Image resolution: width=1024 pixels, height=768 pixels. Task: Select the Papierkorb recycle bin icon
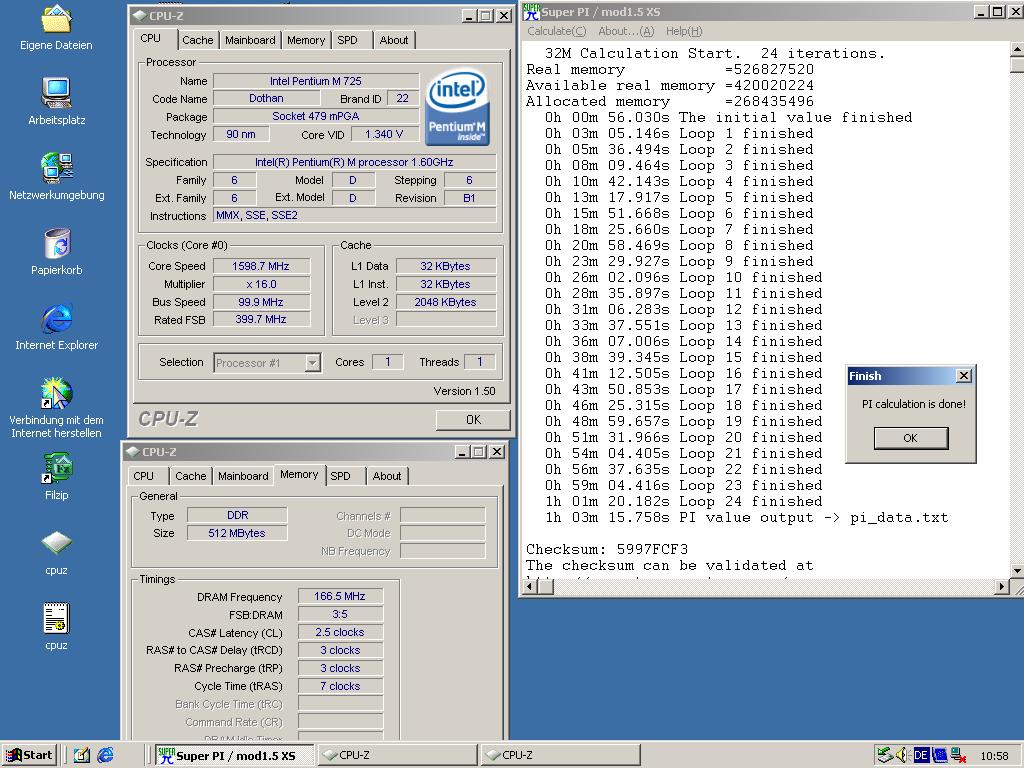(x=56, y=243)
